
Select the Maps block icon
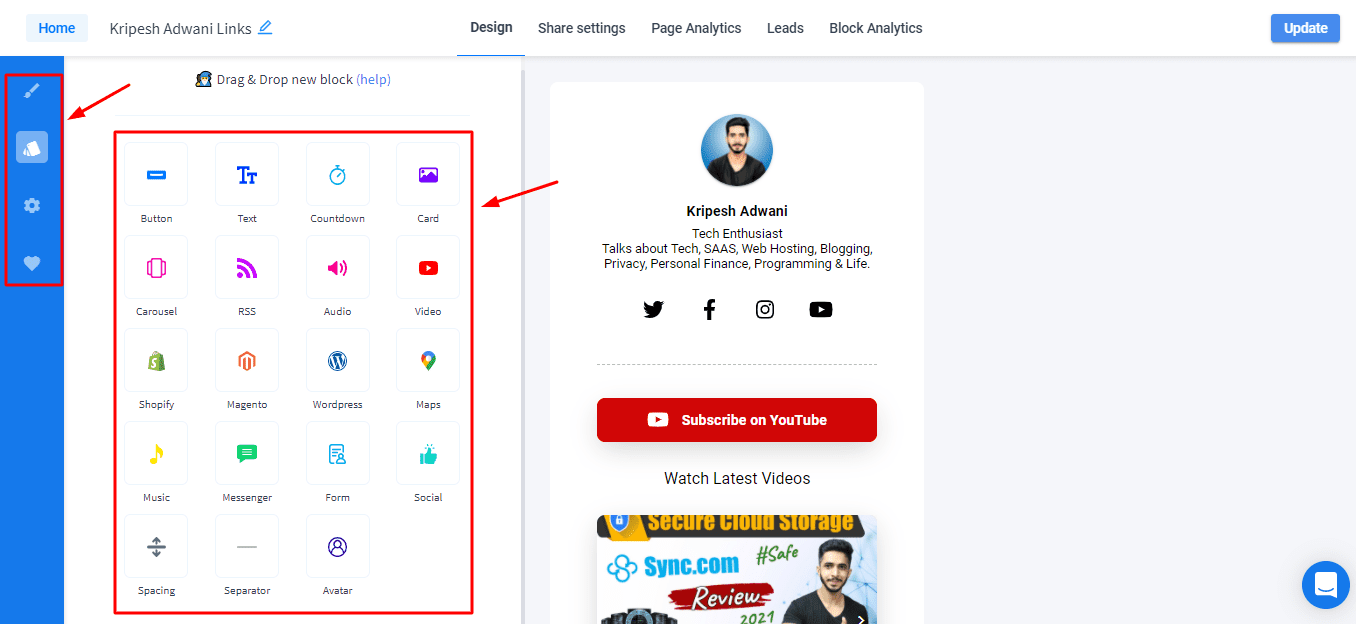[x=428, y=361]
